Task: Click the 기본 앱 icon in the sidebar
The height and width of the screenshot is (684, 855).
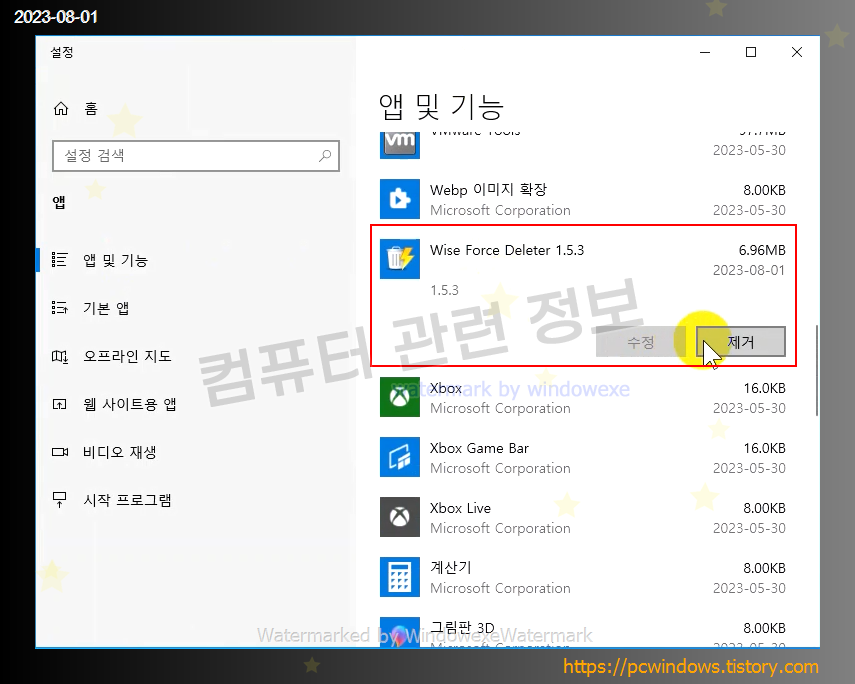Action: (x=59, y=308)
